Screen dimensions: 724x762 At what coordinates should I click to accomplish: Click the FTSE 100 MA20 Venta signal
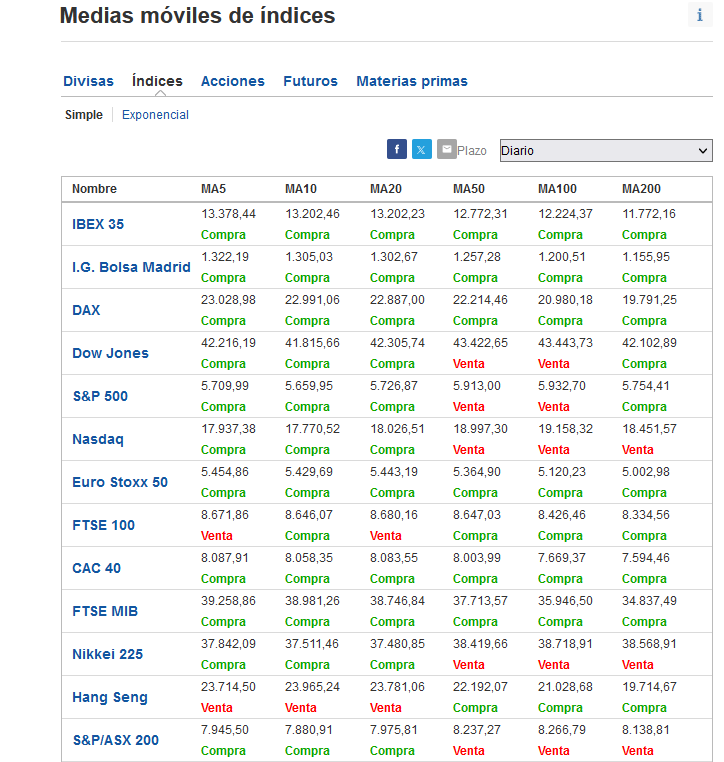(386, 536)
